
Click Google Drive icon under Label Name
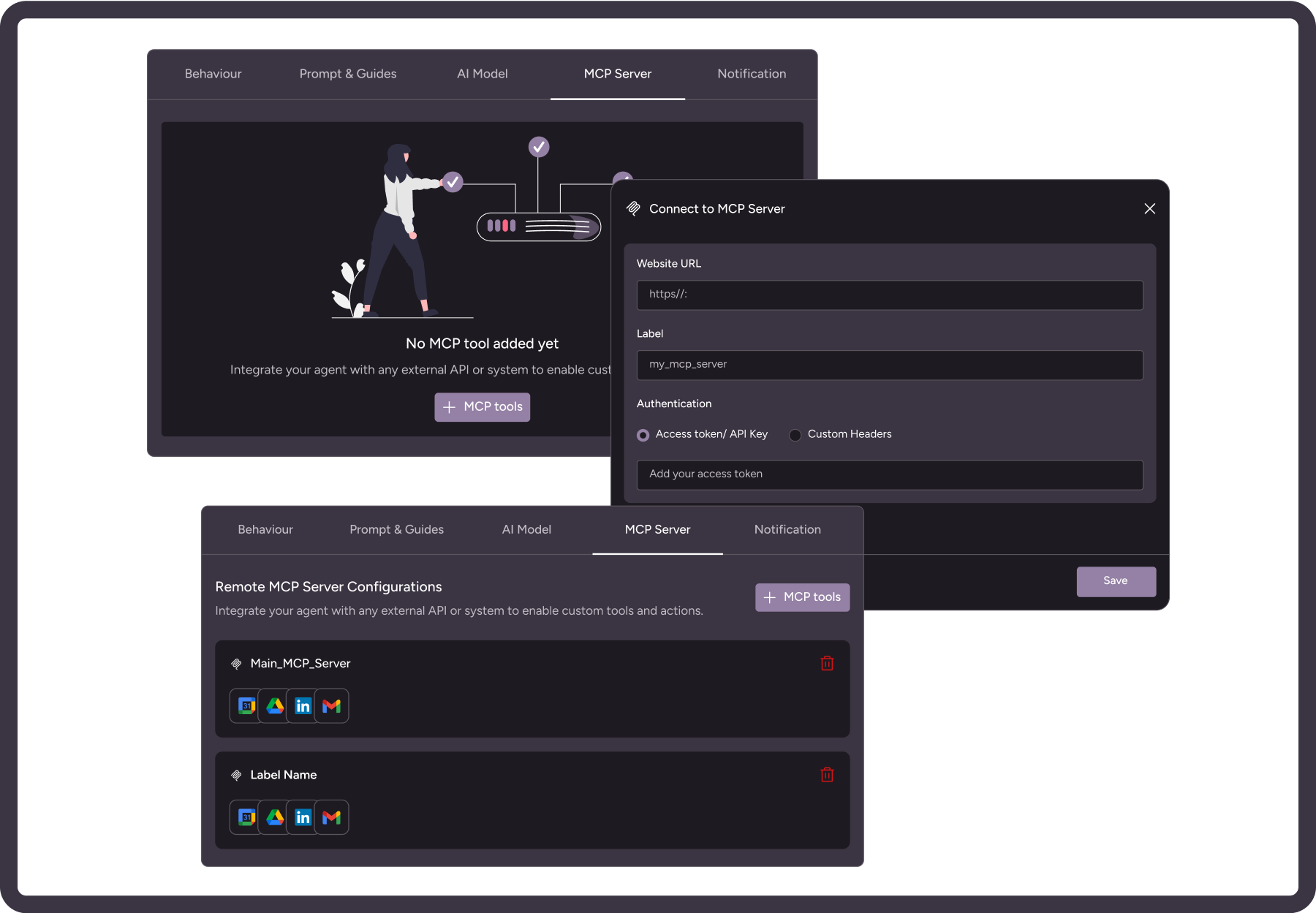[275, 817]
